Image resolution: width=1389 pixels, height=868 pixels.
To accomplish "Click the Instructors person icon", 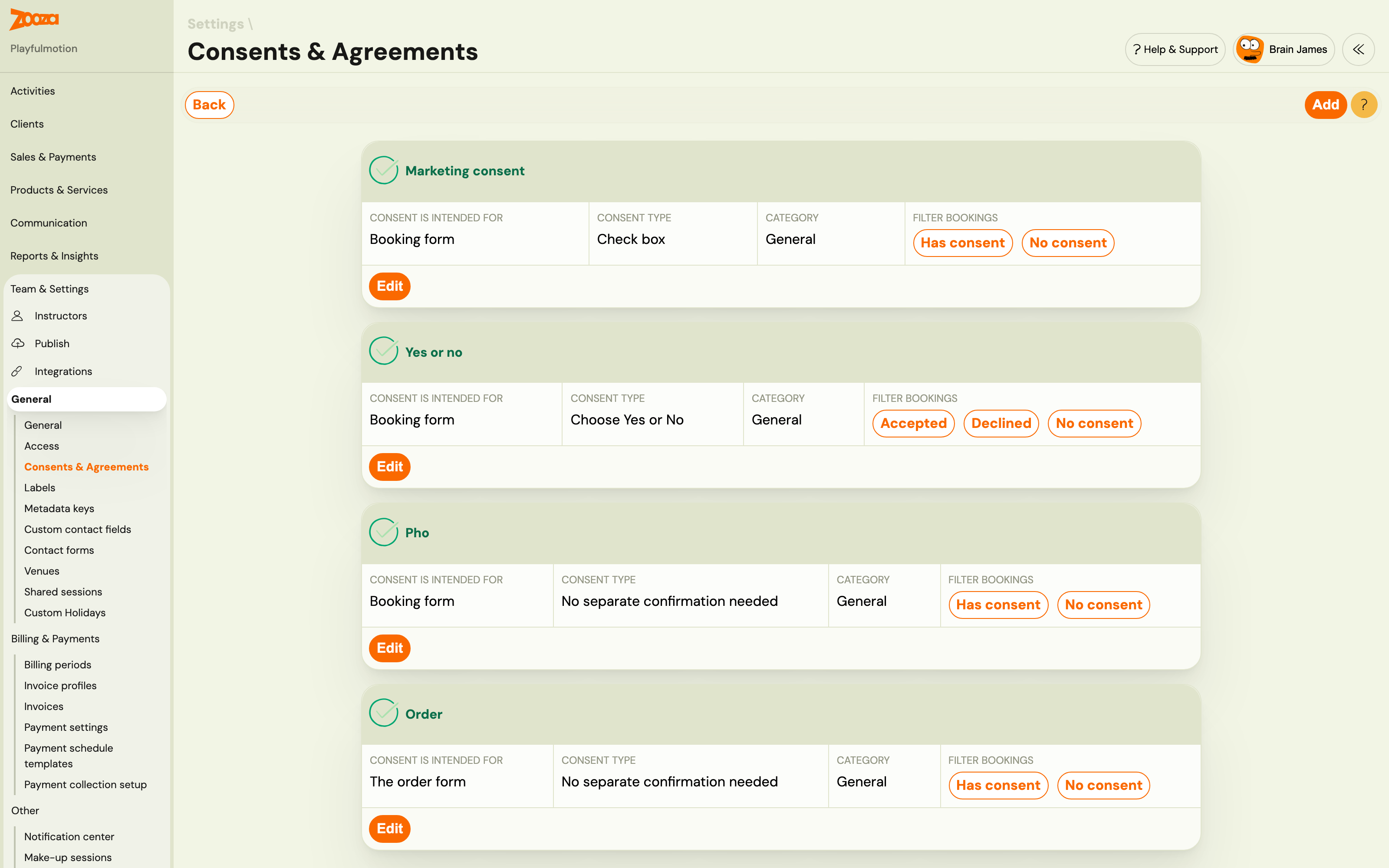I will tap(17, 316).
